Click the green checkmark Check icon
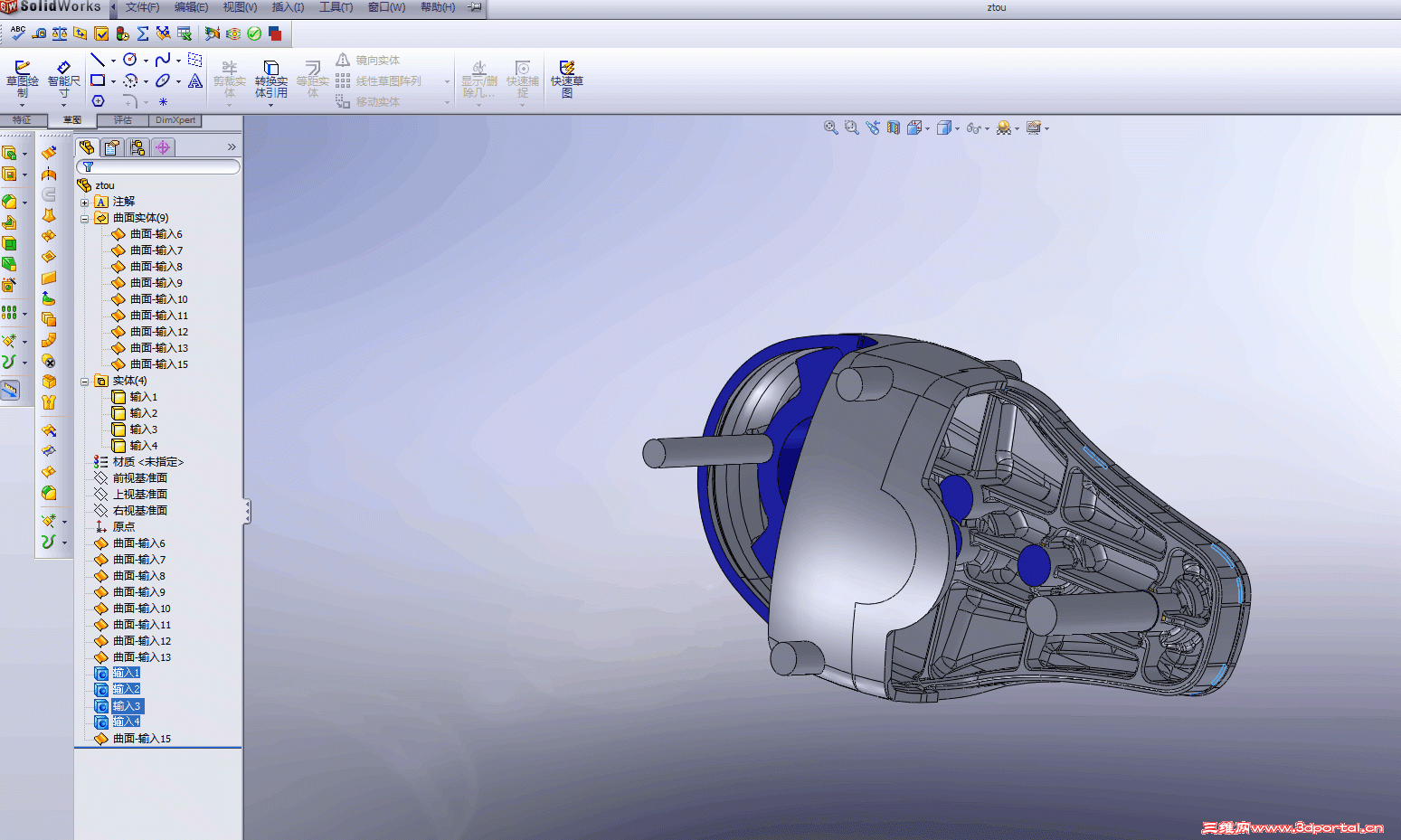Viewport: 1401px width, 840px height. (254, 33)
